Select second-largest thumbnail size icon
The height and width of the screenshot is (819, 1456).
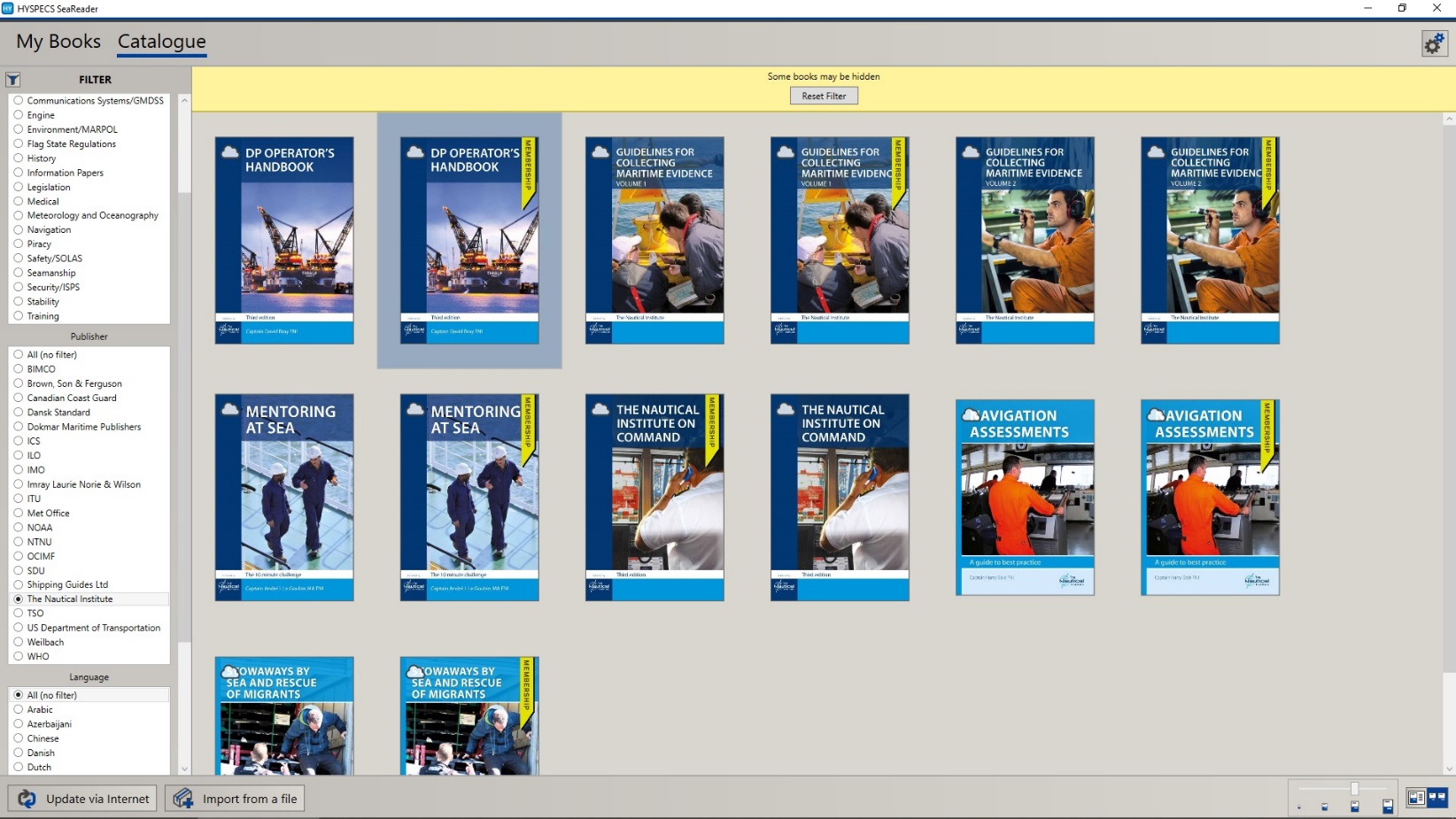1355,807
